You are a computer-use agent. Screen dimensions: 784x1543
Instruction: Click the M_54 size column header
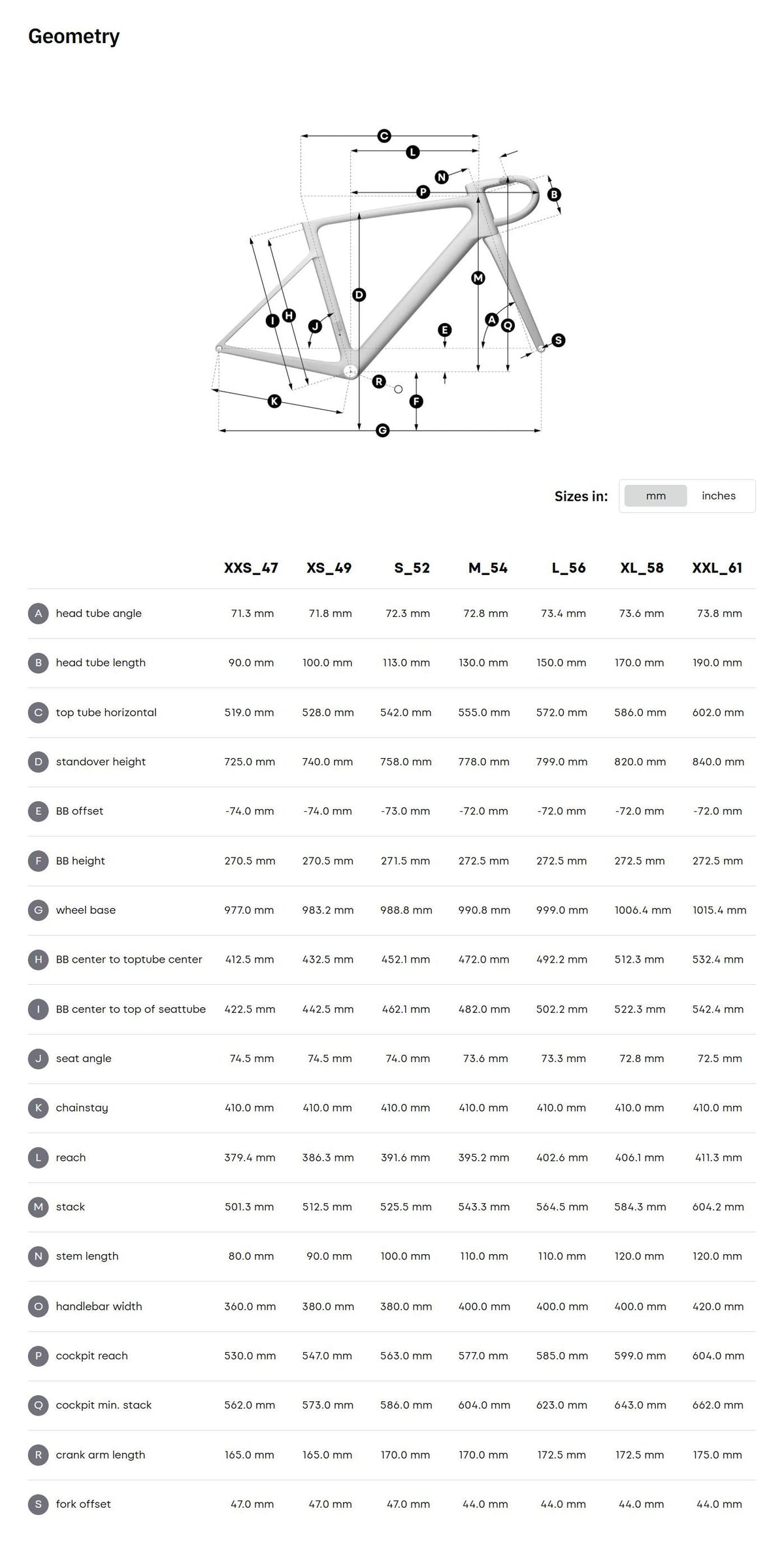(x=488, y=568)
